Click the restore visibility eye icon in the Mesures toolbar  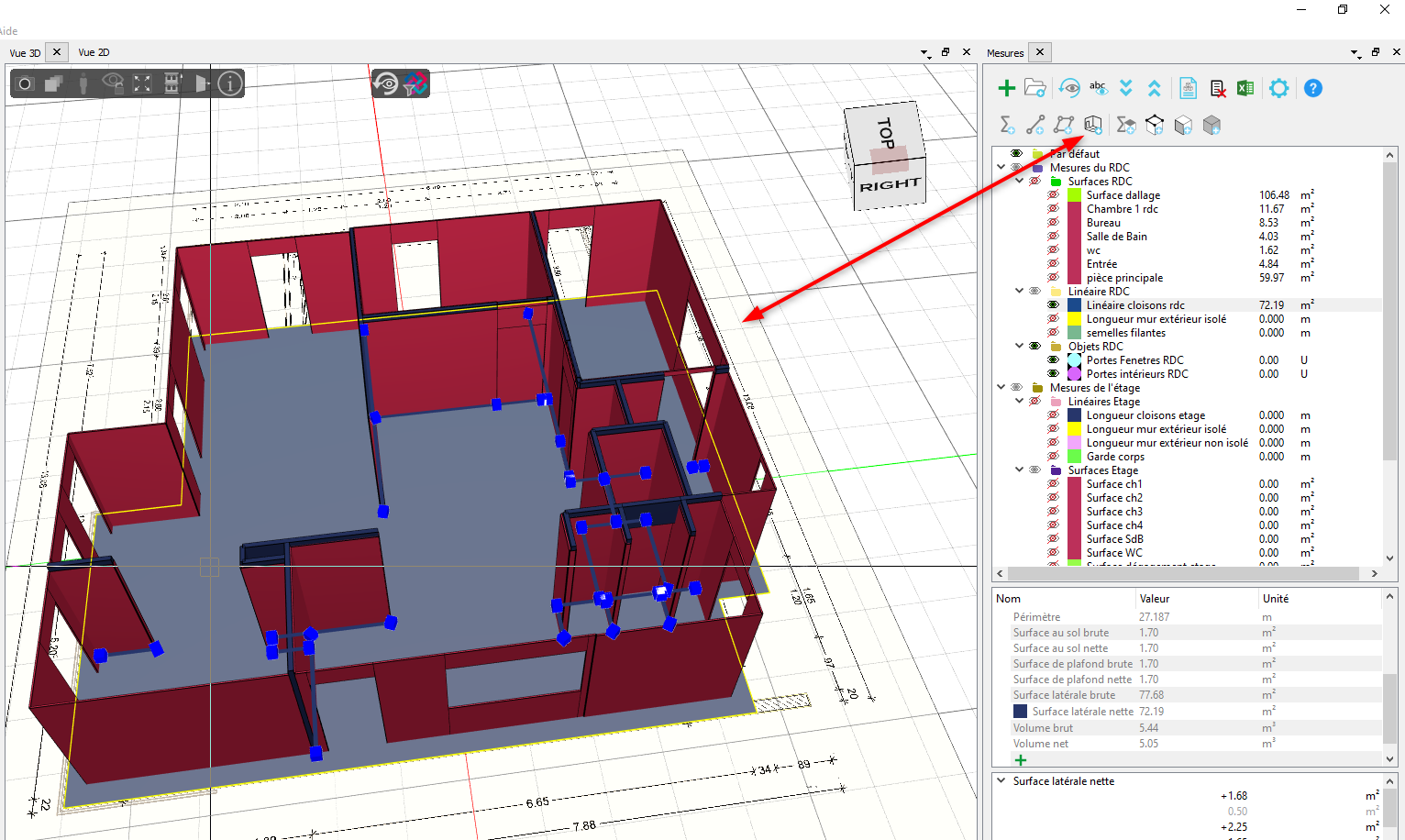(x=1069, y=88)
